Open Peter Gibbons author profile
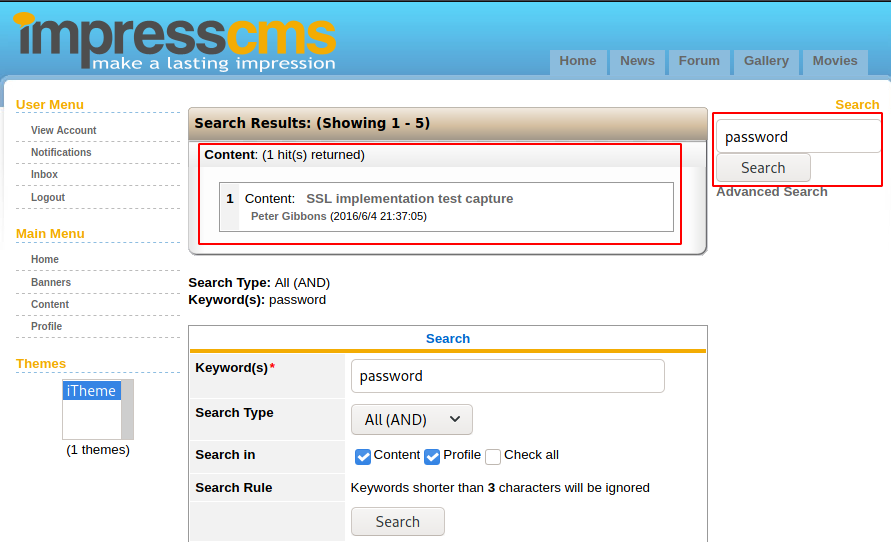This screenshot has width=891, height=542. pos(288,216)
